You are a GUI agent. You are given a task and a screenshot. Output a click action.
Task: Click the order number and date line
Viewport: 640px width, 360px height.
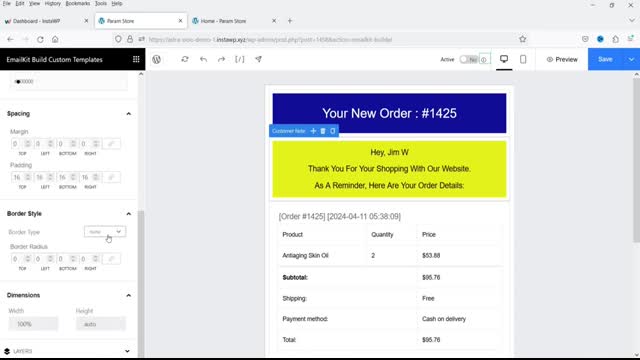tap(340, 216)
